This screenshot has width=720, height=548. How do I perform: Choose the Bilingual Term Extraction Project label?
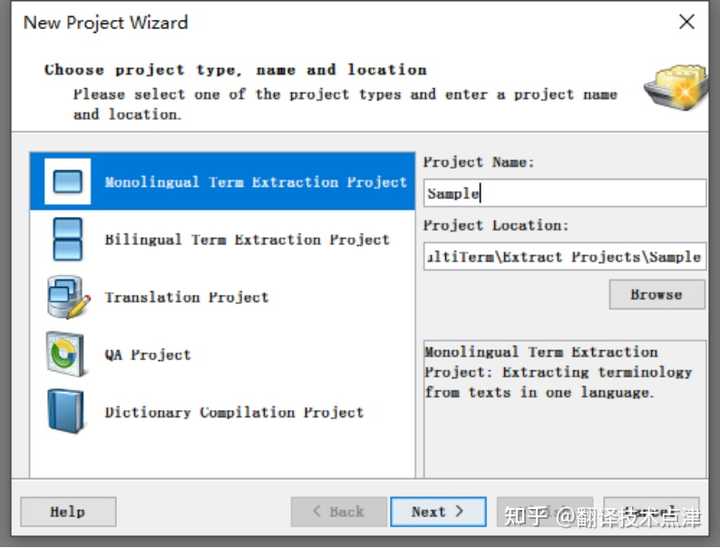[247, 240]
